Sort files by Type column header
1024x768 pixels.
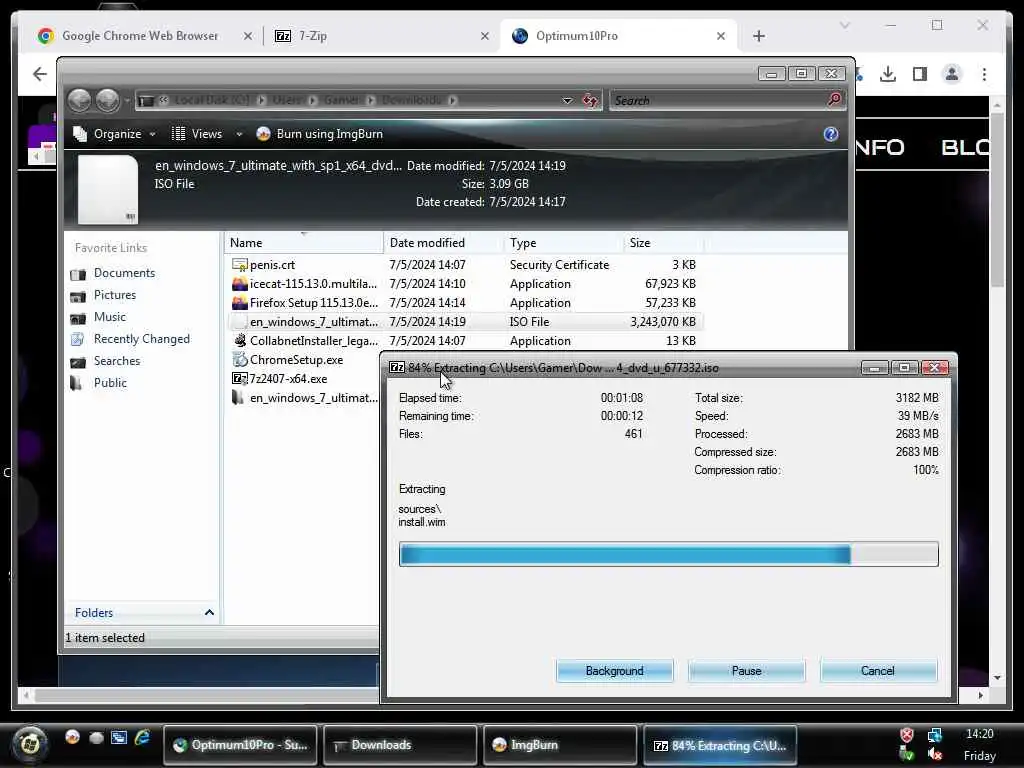pyautogui.click(x=564, y=243)
